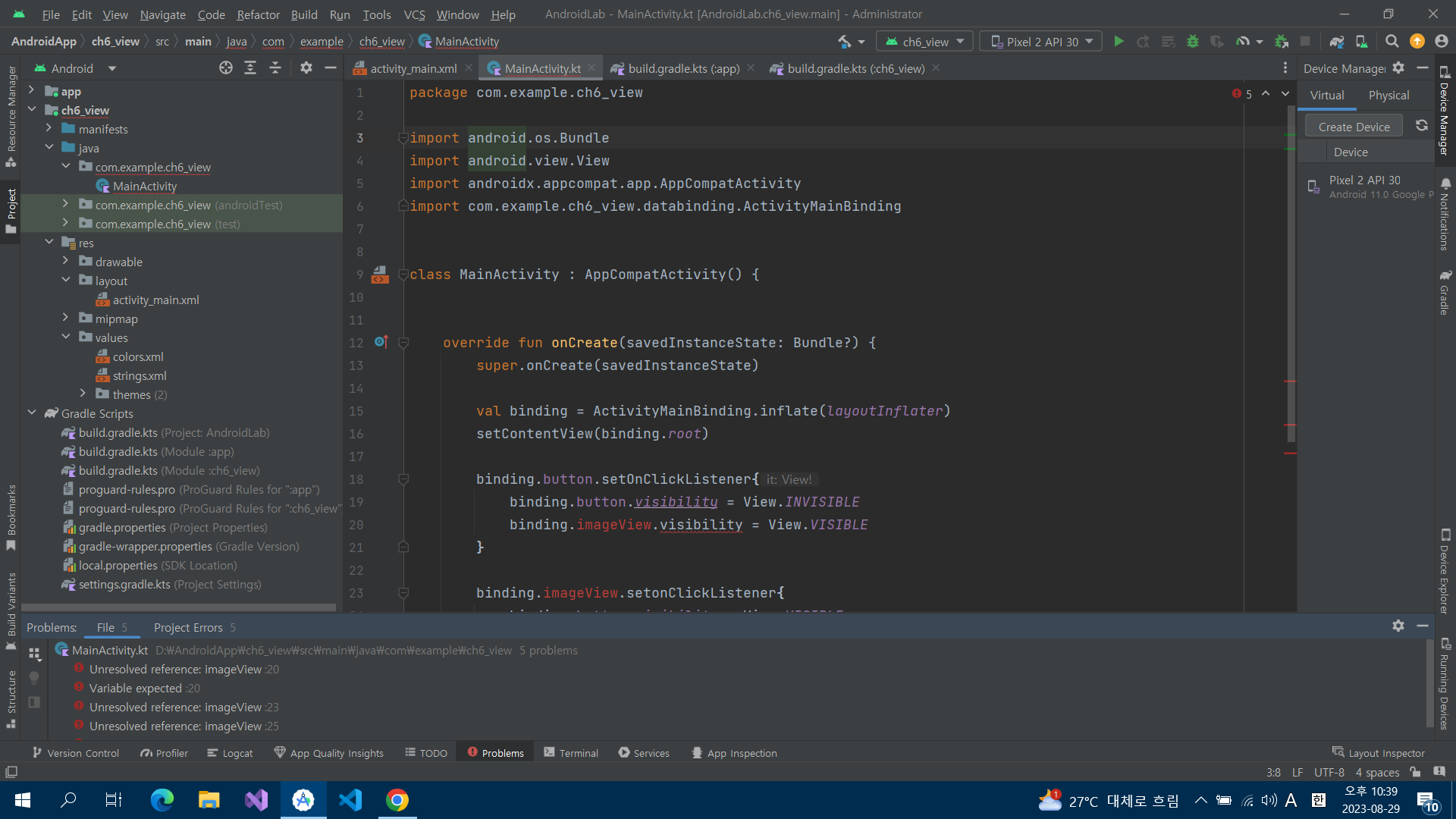Expand the drawable folder in project tree
1456x819 pixels.
point(65,262)
